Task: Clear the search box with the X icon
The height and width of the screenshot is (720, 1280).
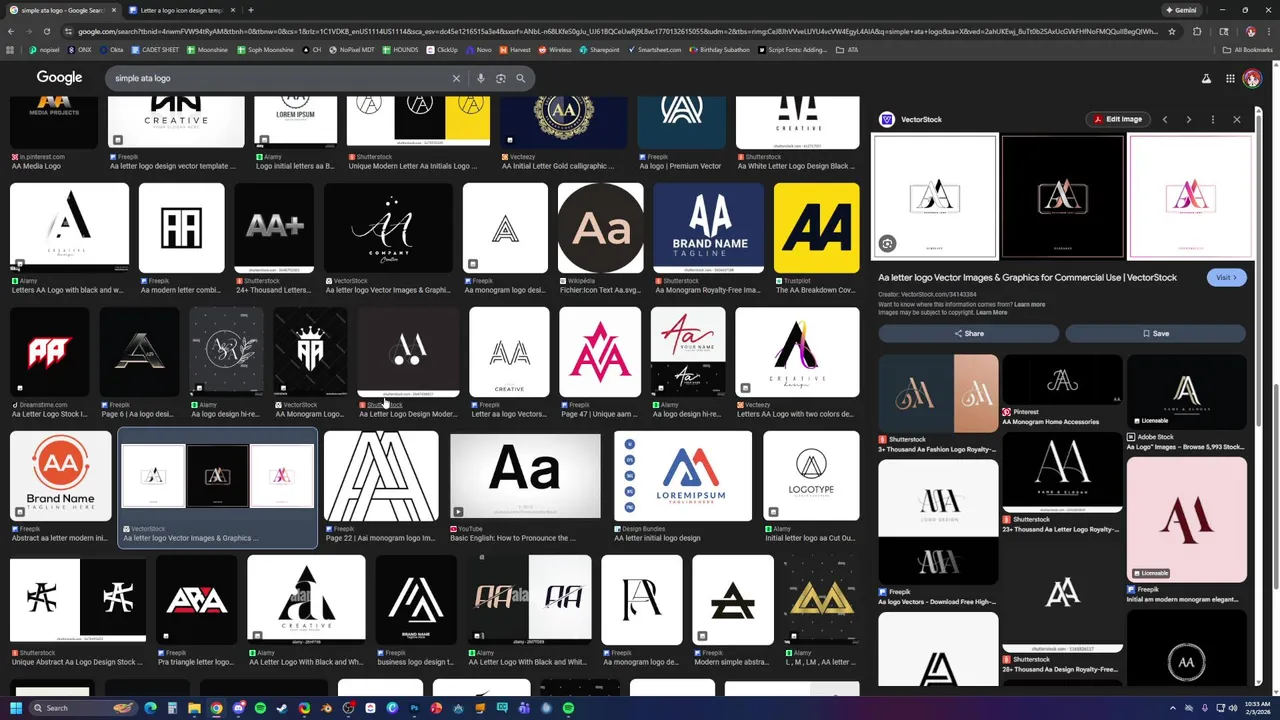Action: click(456, 78)
